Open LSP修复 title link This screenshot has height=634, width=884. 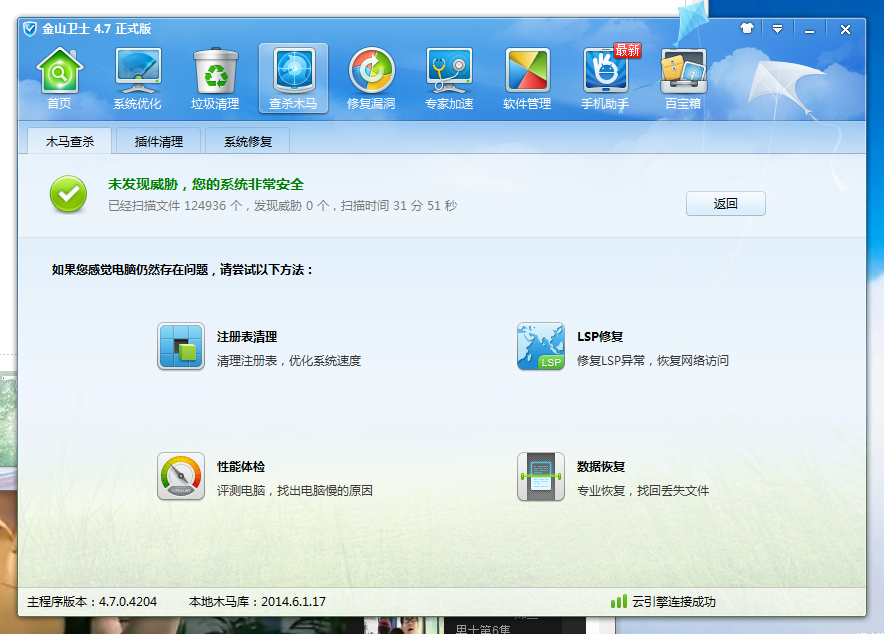click(x=600, y=337)
